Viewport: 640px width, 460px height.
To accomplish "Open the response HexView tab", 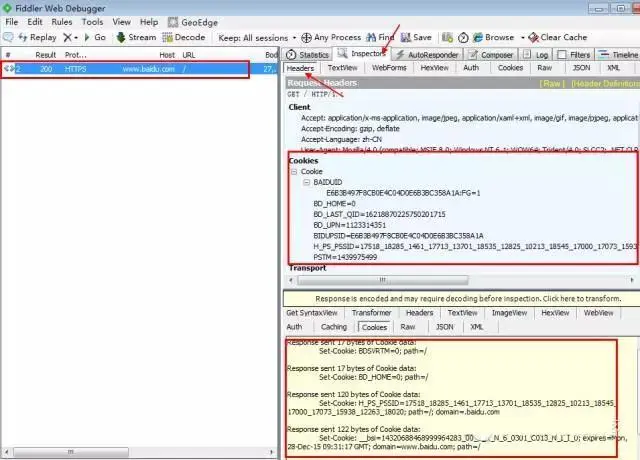I will click(555, 313).
